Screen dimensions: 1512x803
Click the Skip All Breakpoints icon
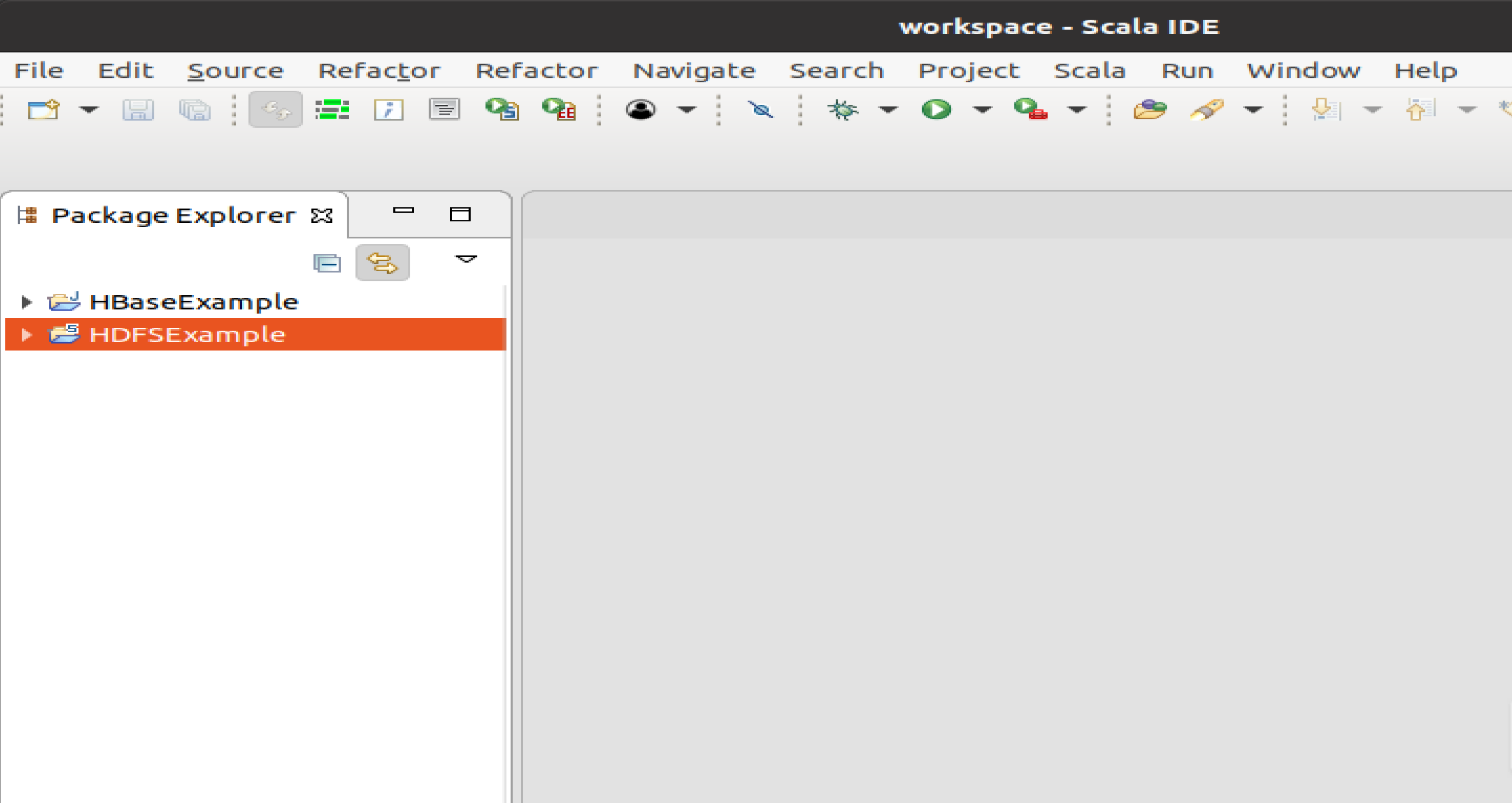(760, 110)
